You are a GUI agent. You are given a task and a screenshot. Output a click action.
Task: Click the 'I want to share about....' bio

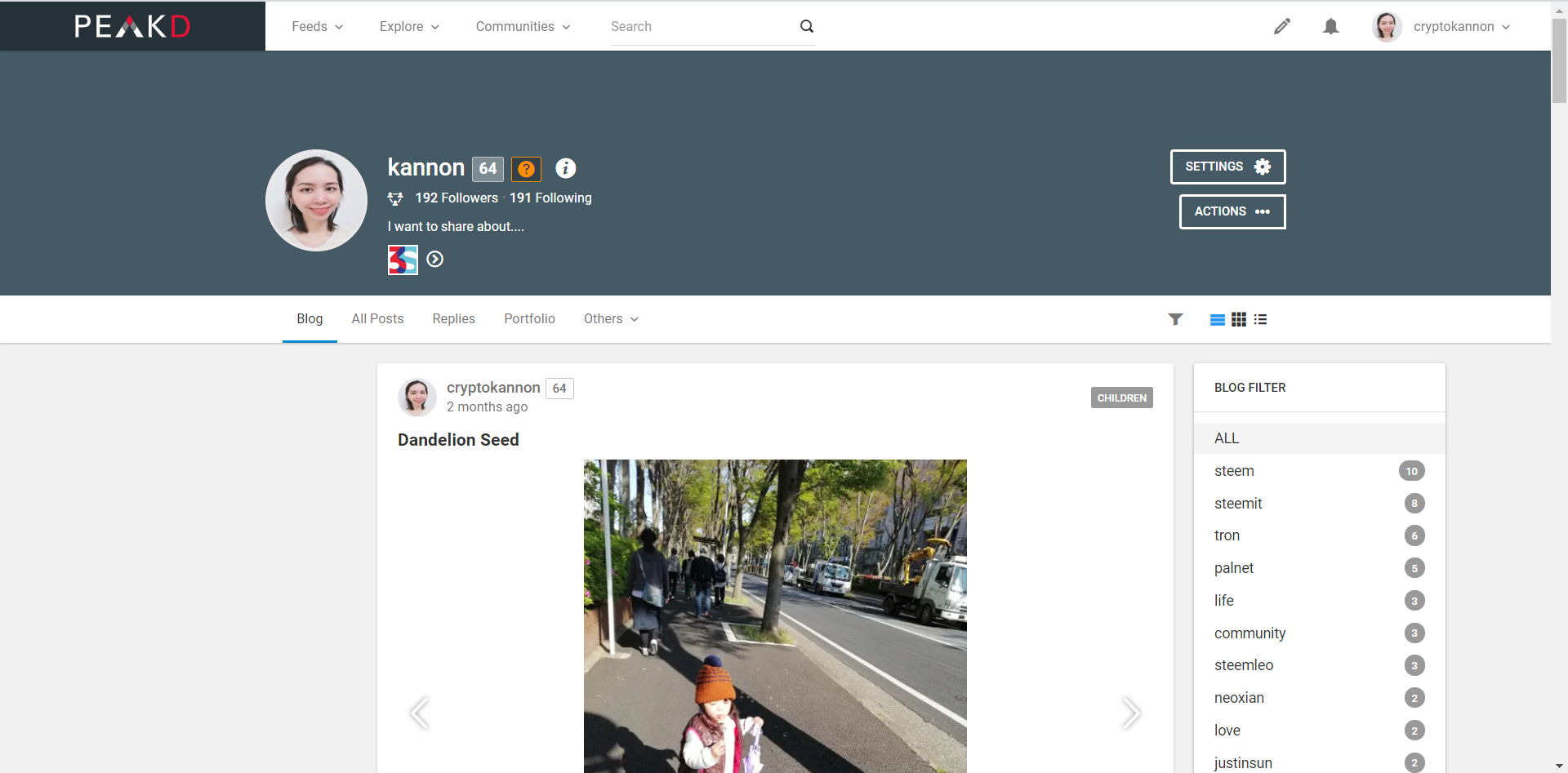coord(456,227)
